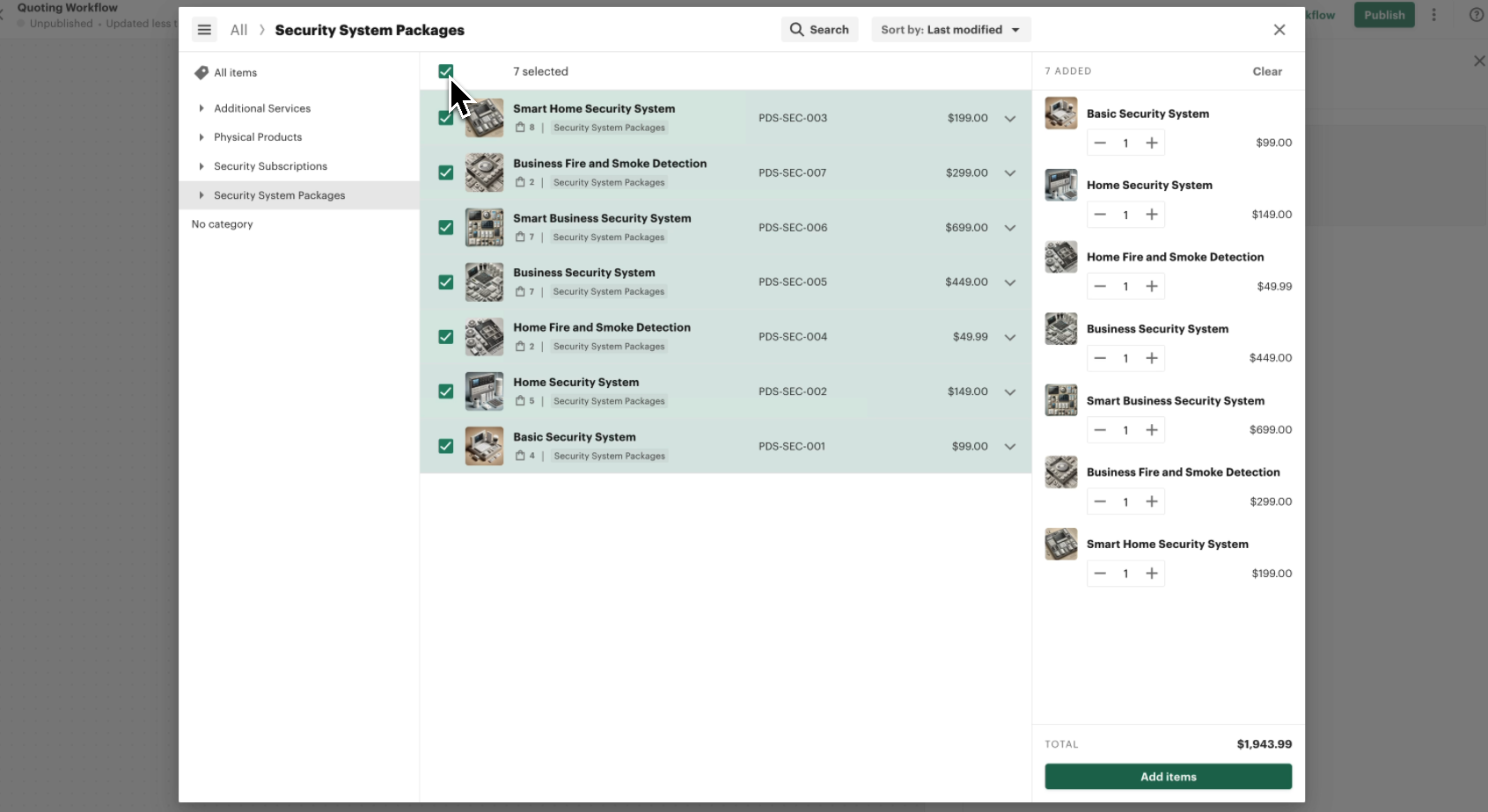This screenshot has width=1488, height=812.
Task: Open the hamburger menu icon
Action: point(204,30)
